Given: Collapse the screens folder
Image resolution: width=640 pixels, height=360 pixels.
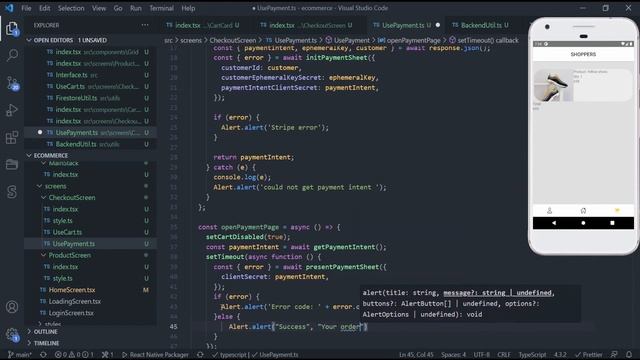Looking at the screenshot, I should click(40, 186).
